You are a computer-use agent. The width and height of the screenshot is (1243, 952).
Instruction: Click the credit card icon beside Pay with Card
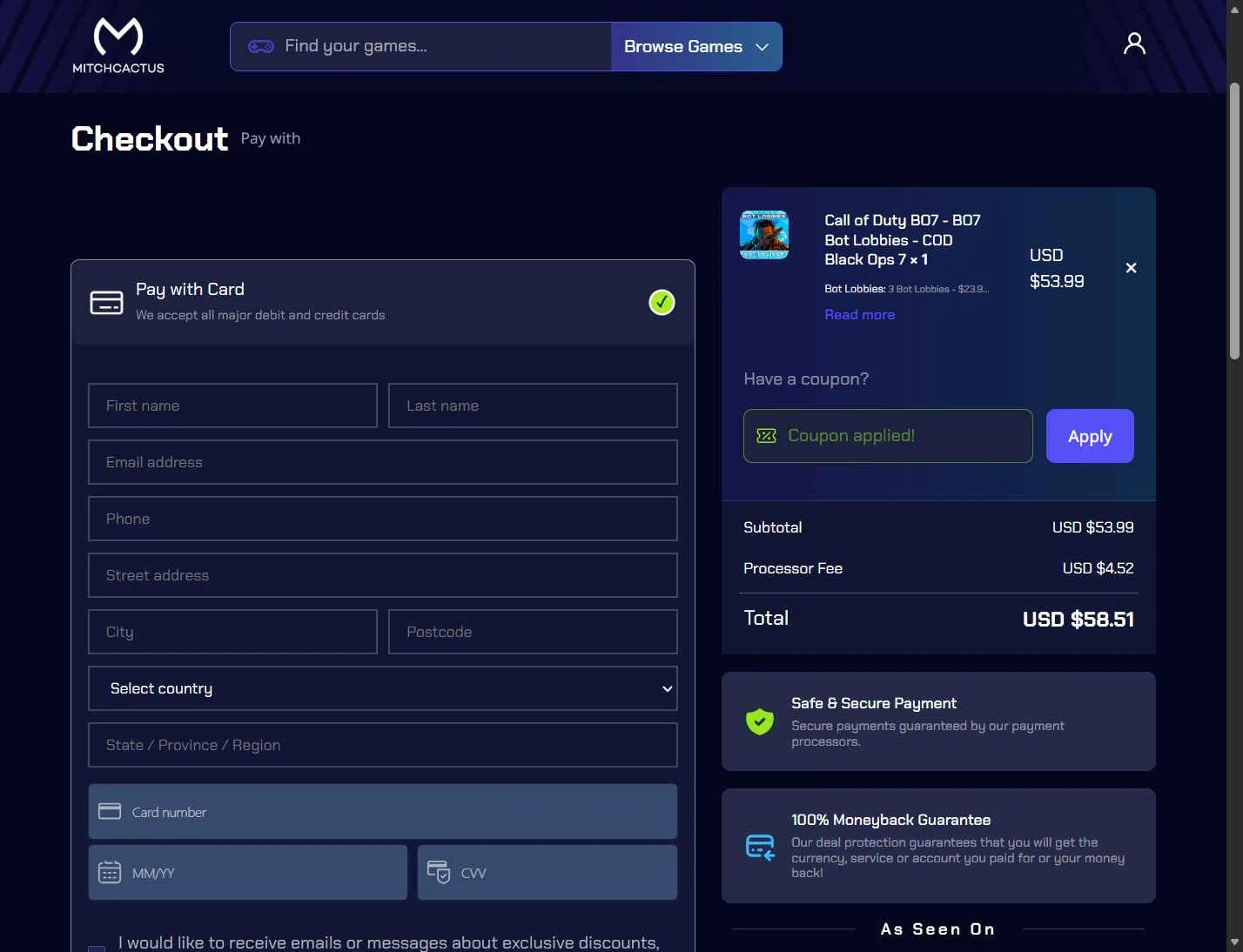click(x=107, y=303)
